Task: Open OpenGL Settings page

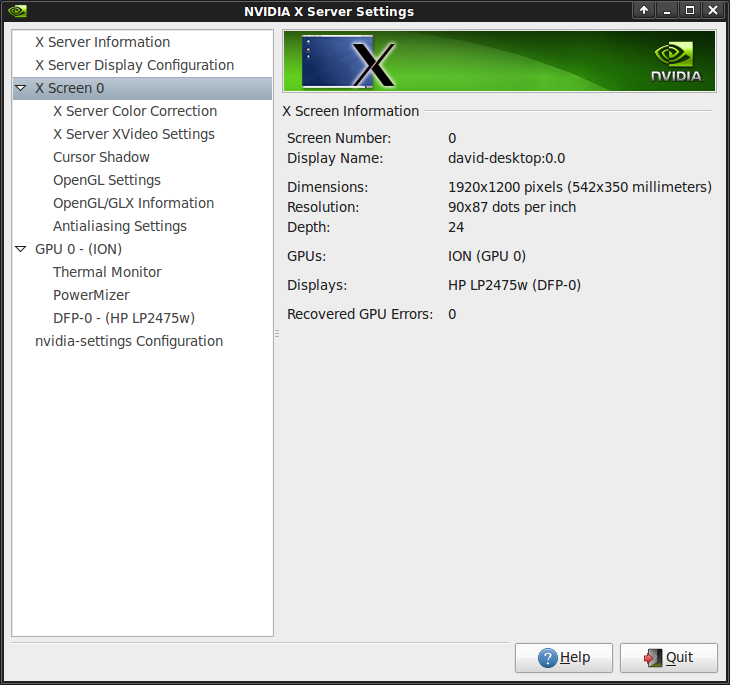Action: 107,180
